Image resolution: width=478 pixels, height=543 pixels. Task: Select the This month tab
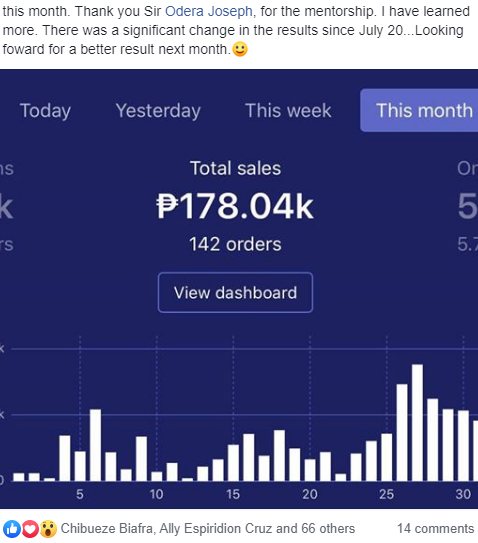click(419, 110)
